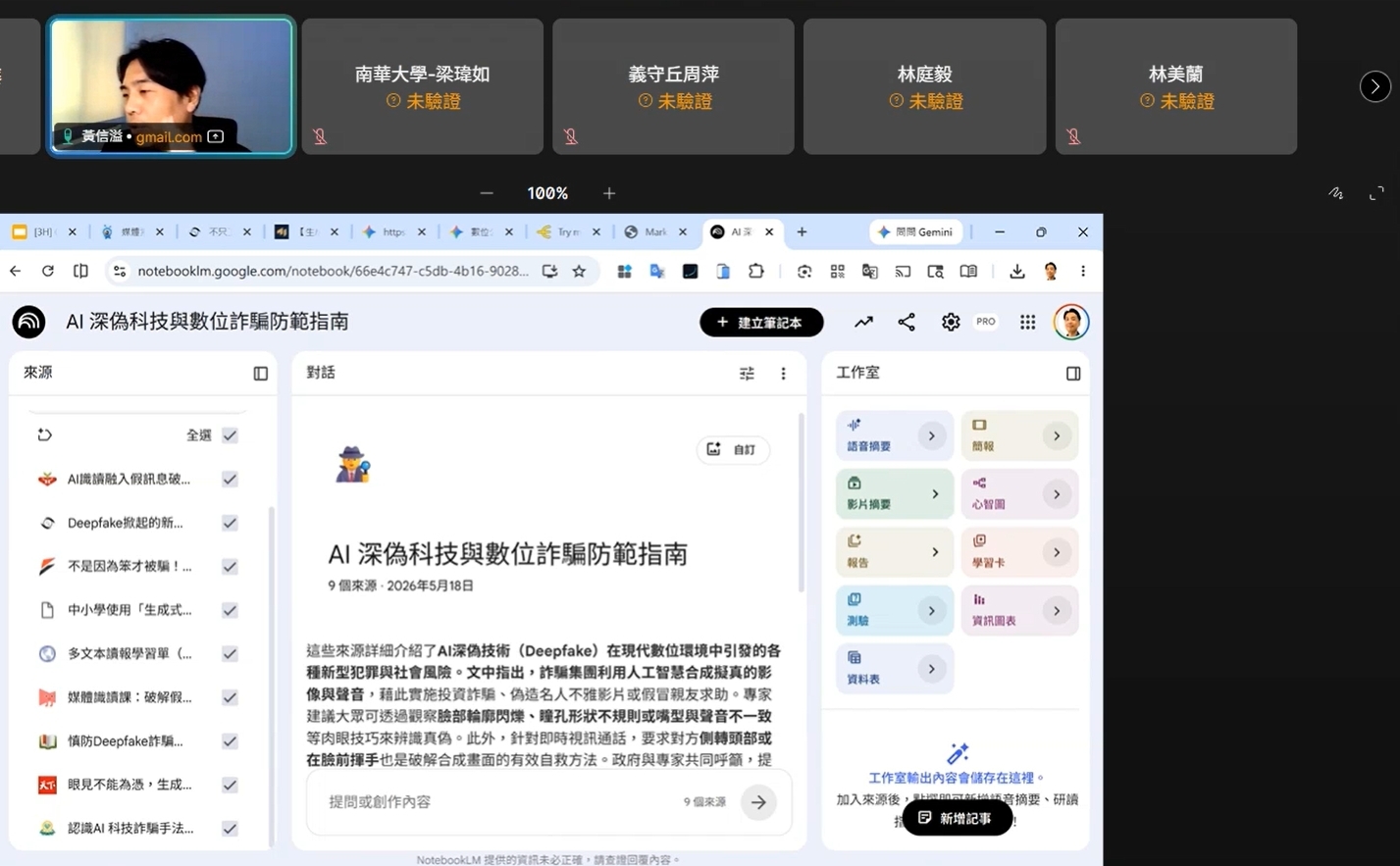The width and height of the screenshot is (1400, 866).
Task: Click the site info icon in address bar
Action: (120, 272)
